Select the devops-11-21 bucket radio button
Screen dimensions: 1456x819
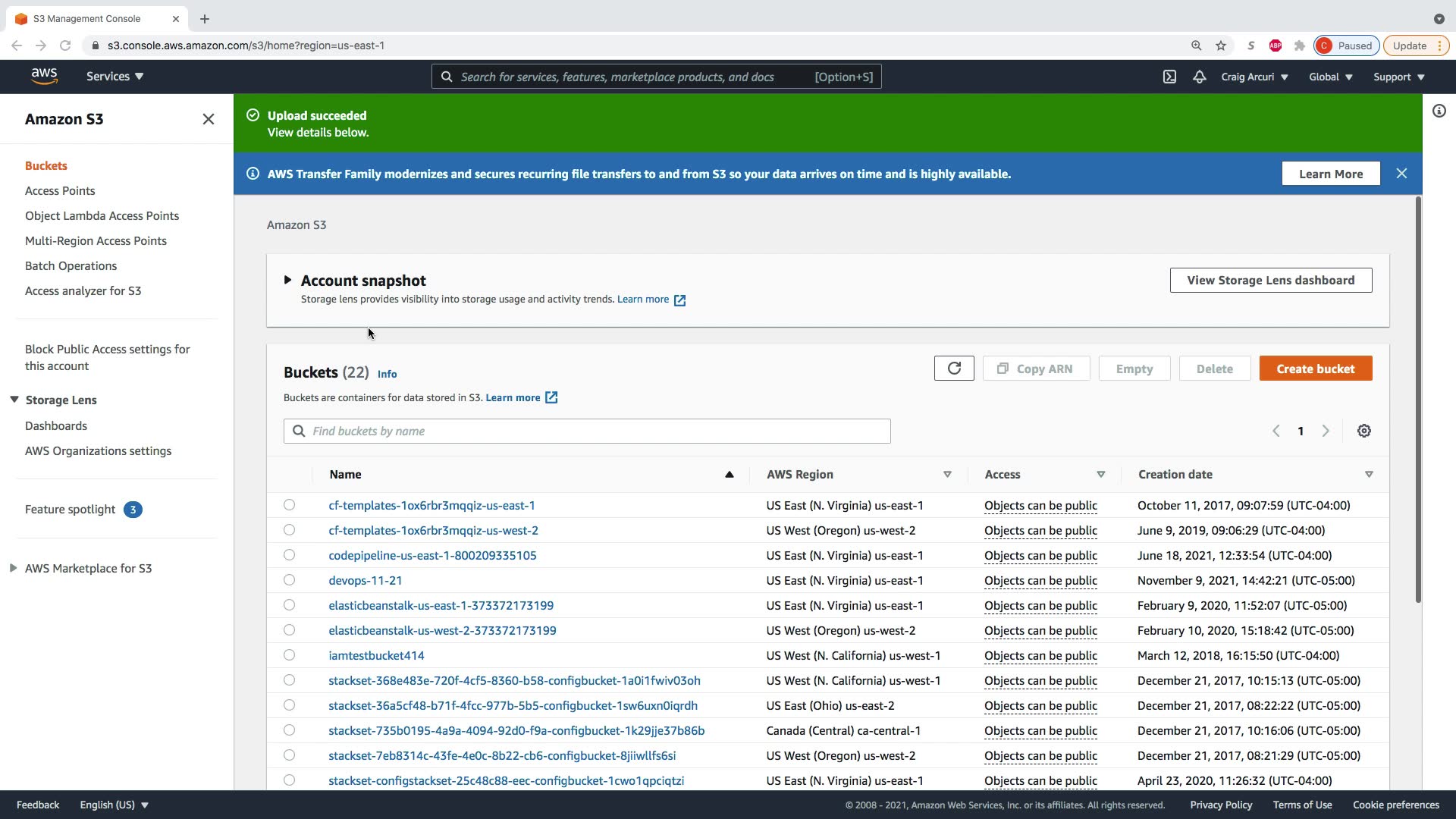(289, 580)
